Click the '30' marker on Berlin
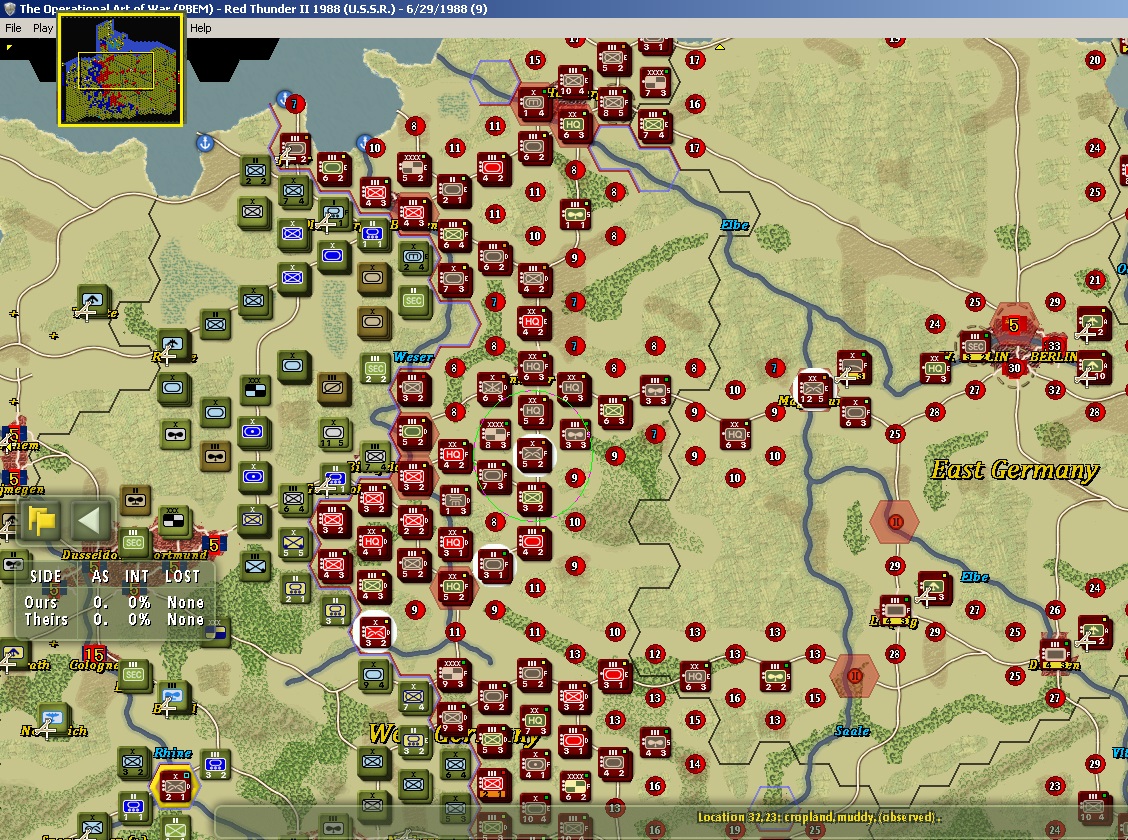 click(1014, 368)
